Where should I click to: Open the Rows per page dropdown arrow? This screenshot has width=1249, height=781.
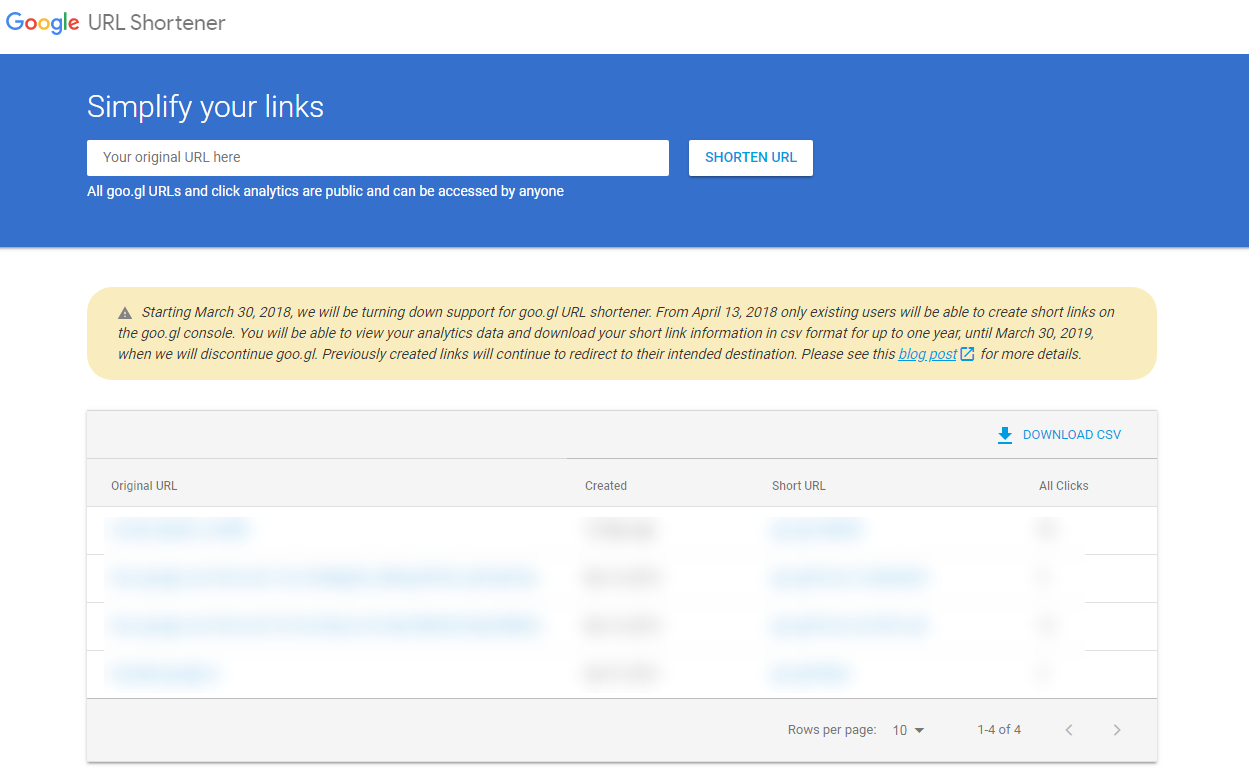921,730
